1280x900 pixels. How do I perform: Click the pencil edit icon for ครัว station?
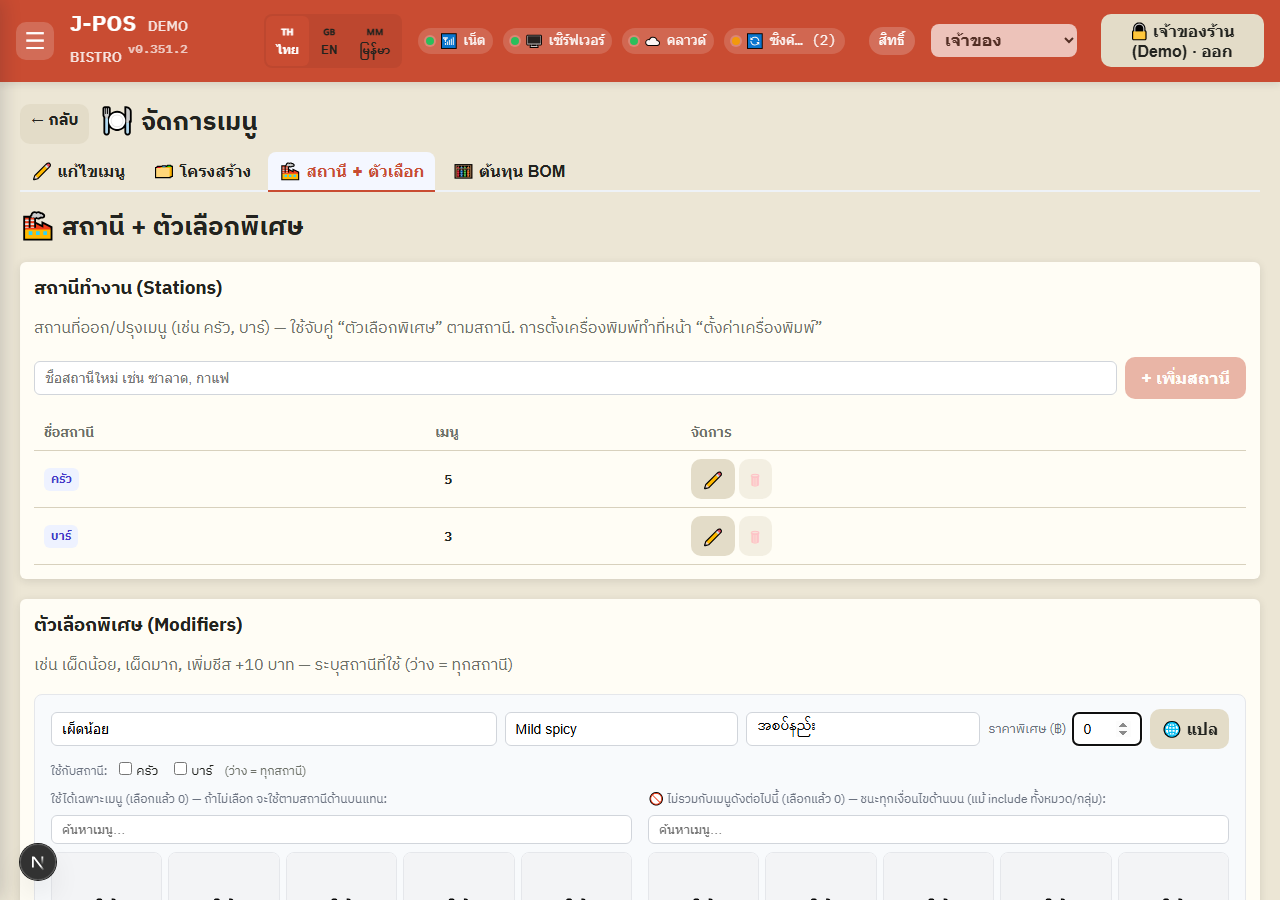pyautogui.click(x=713, y=479)
